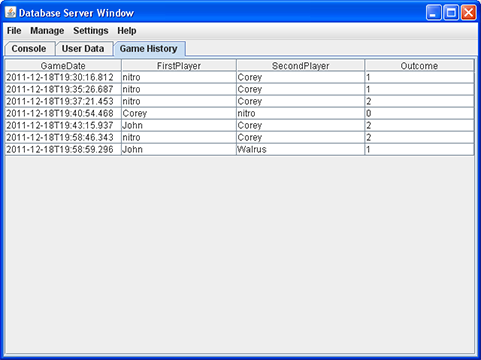Click the Outcome column header

[419, 66]
